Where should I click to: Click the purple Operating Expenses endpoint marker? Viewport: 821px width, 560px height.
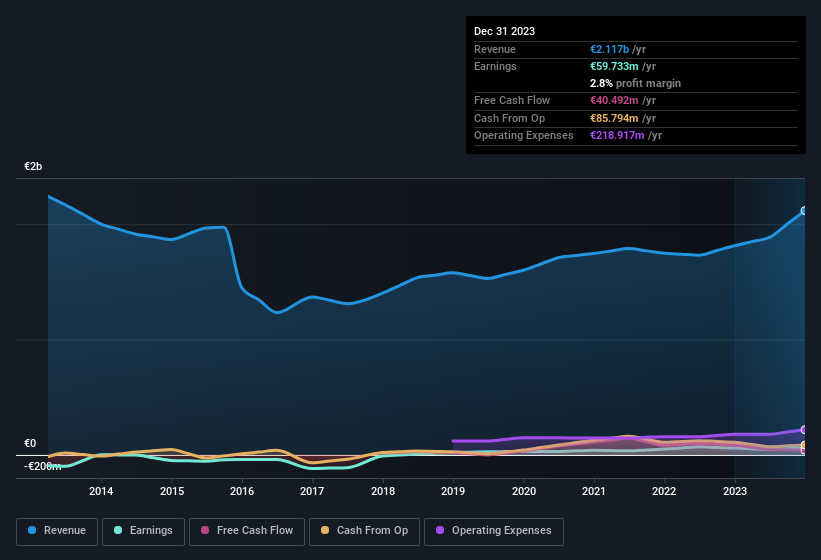[804, 430]
